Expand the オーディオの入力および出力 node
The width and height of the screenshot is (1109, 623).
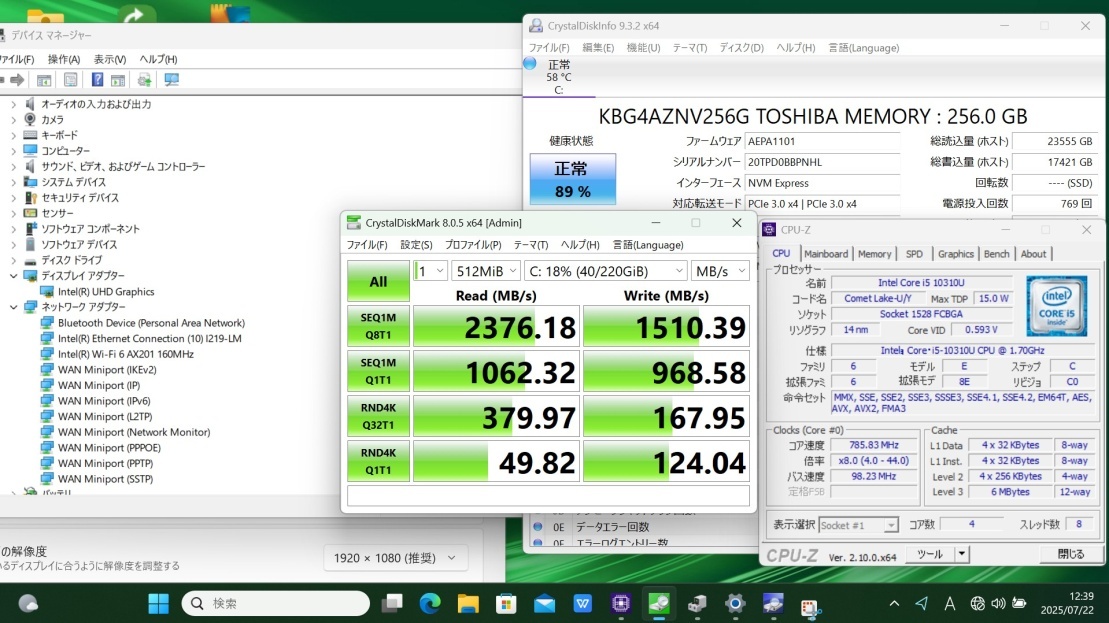tap(13, 104)
